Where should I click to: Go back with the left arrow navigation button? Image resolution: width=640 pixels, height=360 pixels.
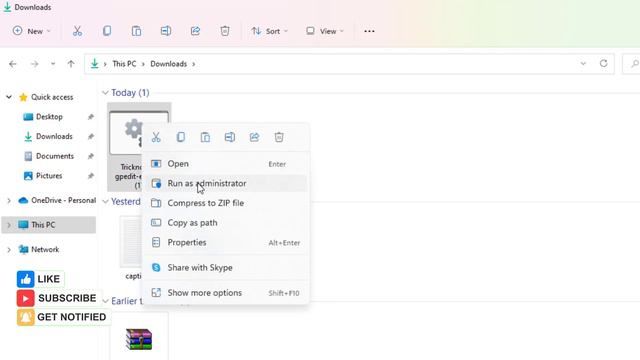pos(13,64)
